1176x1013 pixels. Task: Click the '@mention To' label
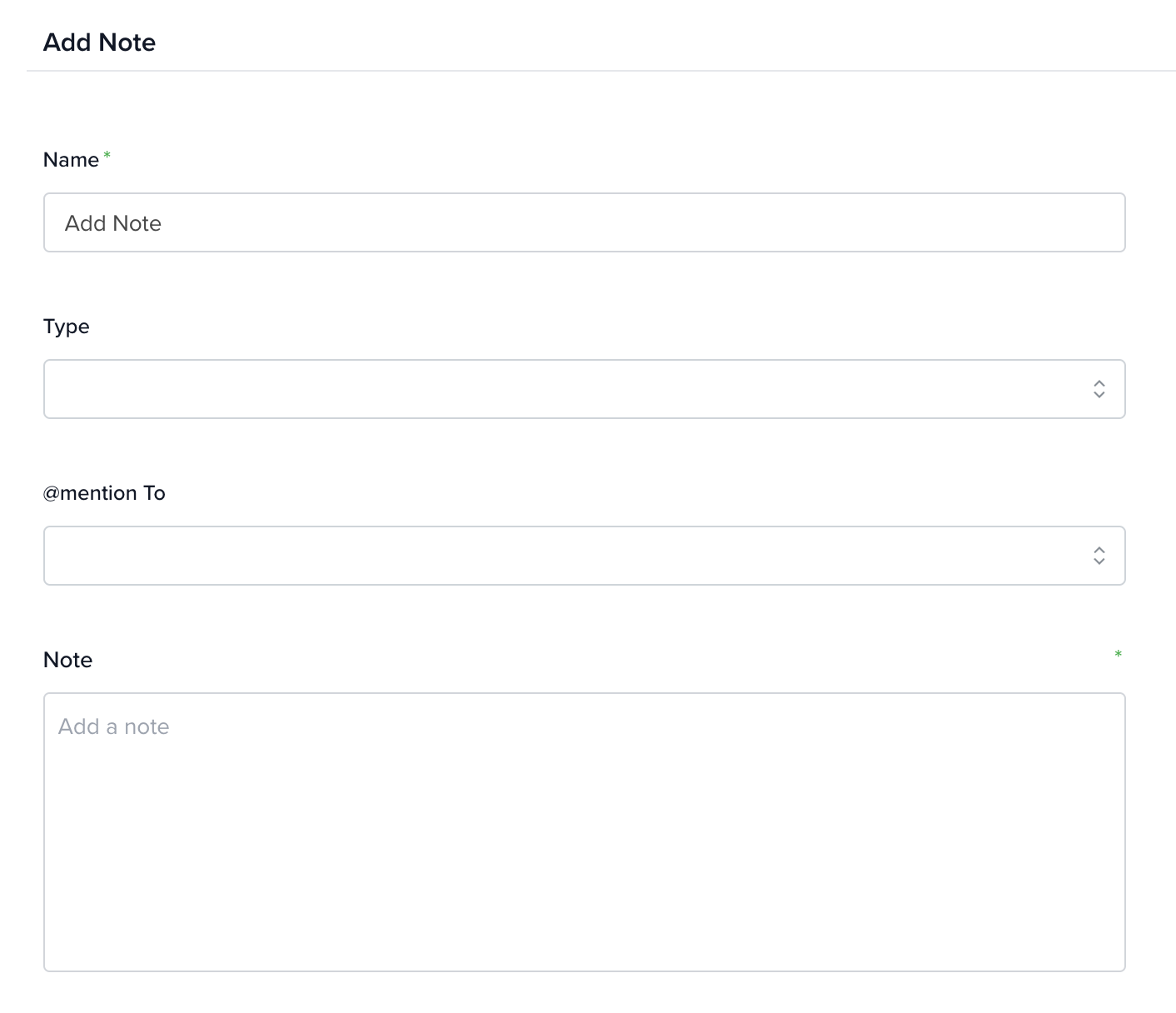point(104,493)
